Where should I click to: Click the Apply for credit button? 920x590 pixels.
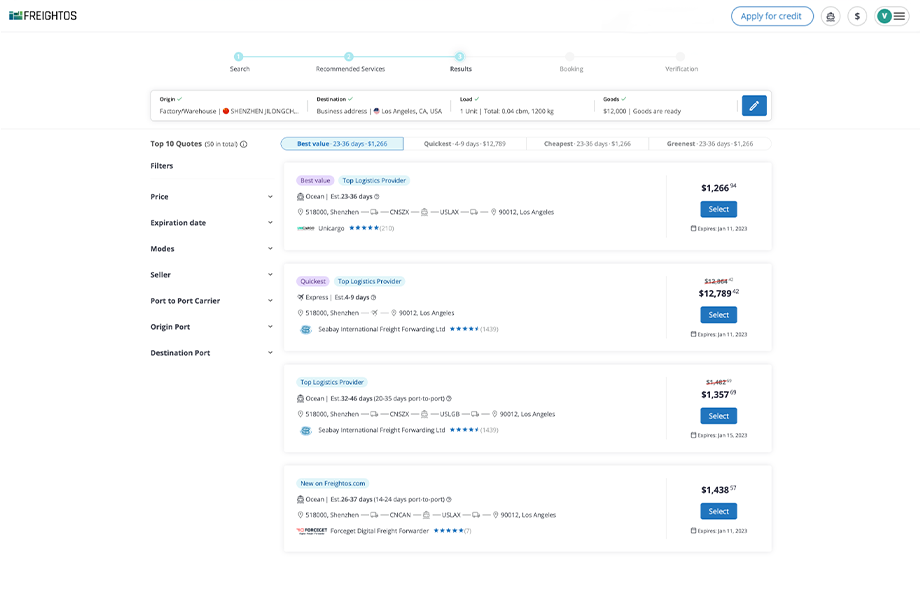point(771,16)
